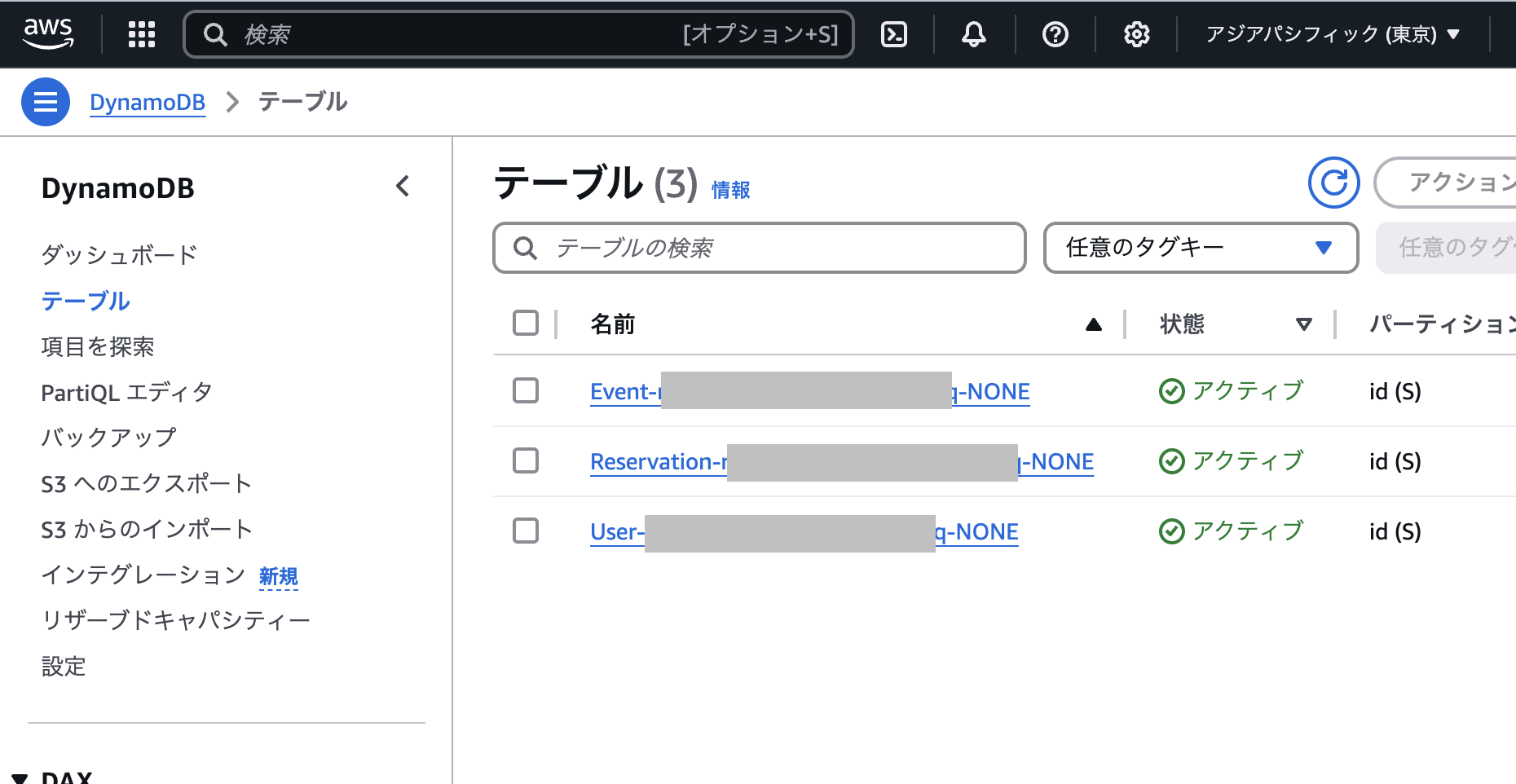Open the region selector アジアパシフィック (東京)
Image resolution: width=1516 pixels, height=784 pixels.
tap(1333, 34)
